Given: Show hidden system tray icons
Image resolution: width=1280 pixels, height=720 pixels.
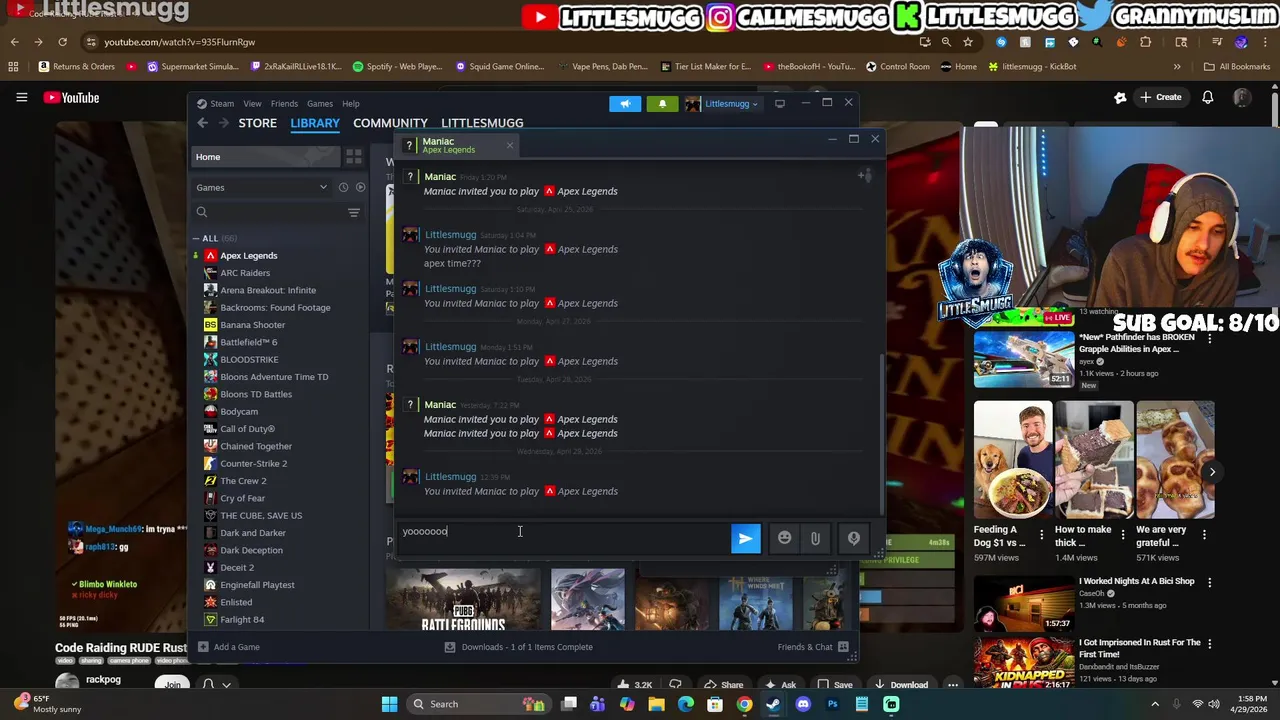Looking at the screenshot, I should pyautogui.click(x=1155, y=704).
